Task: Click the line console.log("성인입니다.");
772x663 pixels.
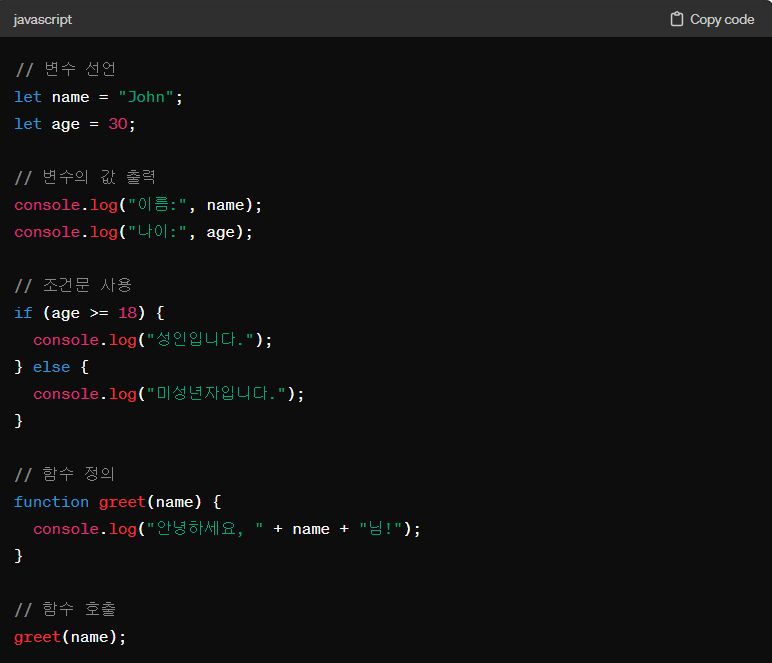Action: 152,340
